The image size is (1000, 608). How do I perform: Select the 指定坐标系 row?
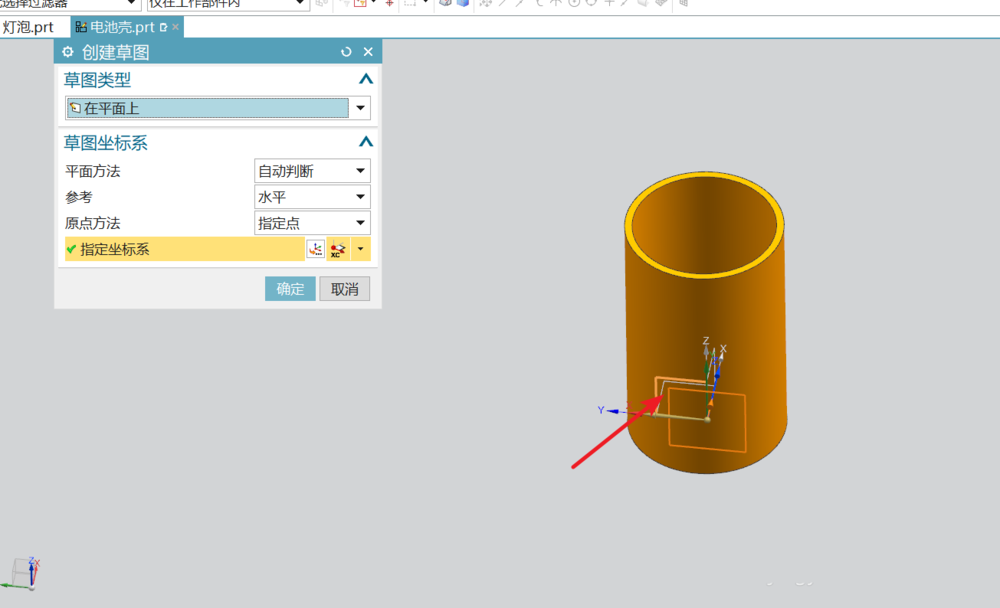(180, 249)
